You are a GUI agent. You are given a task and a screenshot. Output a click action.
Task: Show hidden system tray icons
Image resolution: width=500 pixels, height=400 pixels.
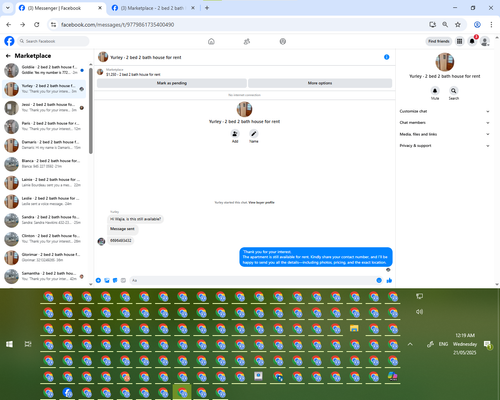click(x=410, y=344)
